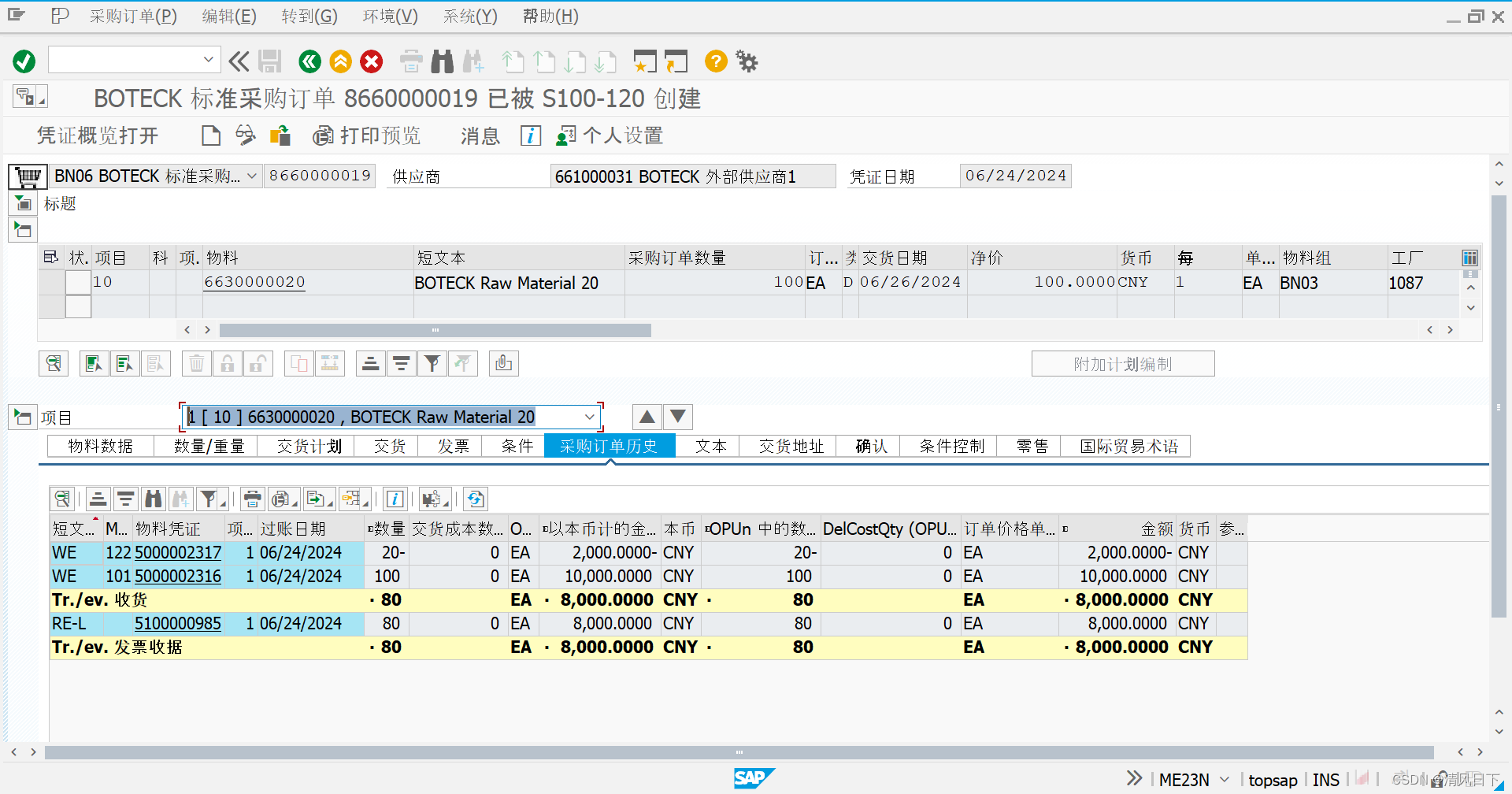
Task: Click the Sort ascending icon in item toolbar
Action: (x=370, y=363)
